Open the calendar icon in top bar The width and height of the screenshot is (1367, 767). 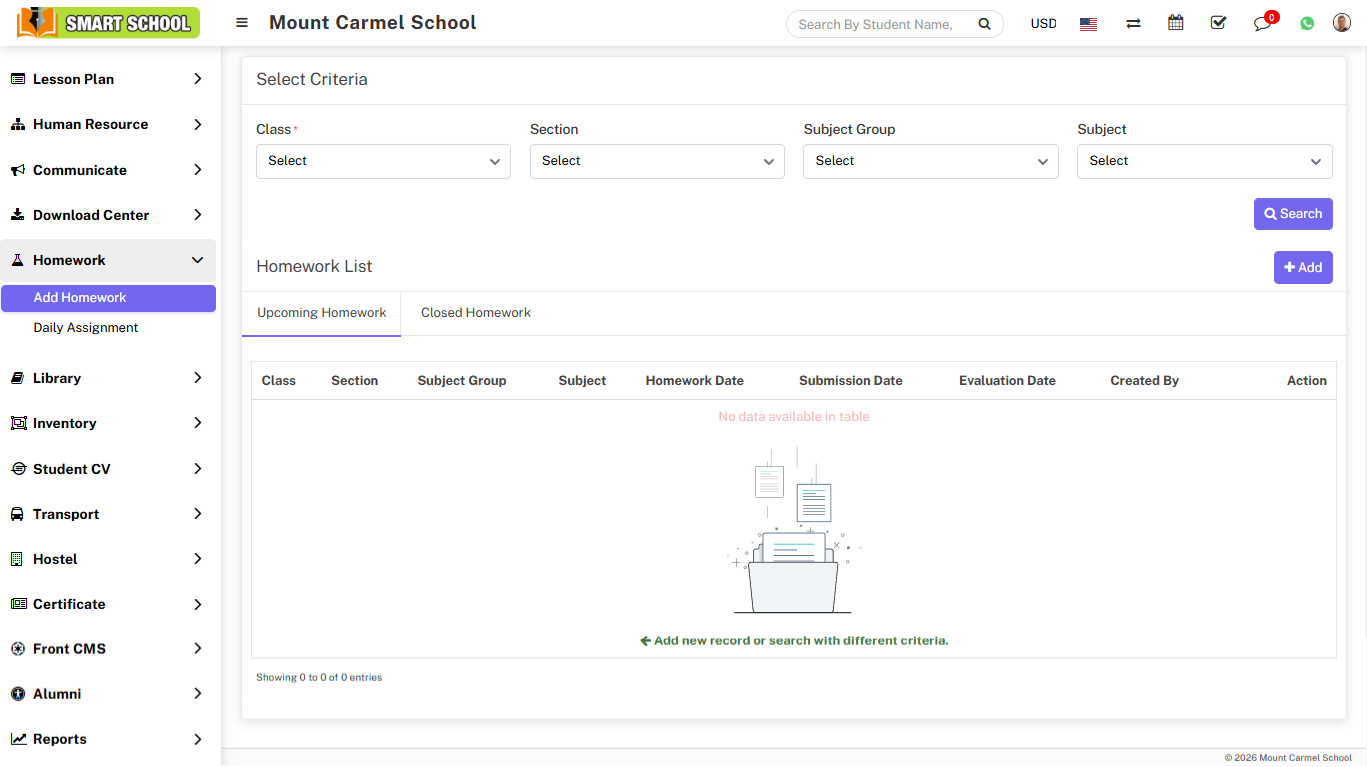[x=1176, y=23]
